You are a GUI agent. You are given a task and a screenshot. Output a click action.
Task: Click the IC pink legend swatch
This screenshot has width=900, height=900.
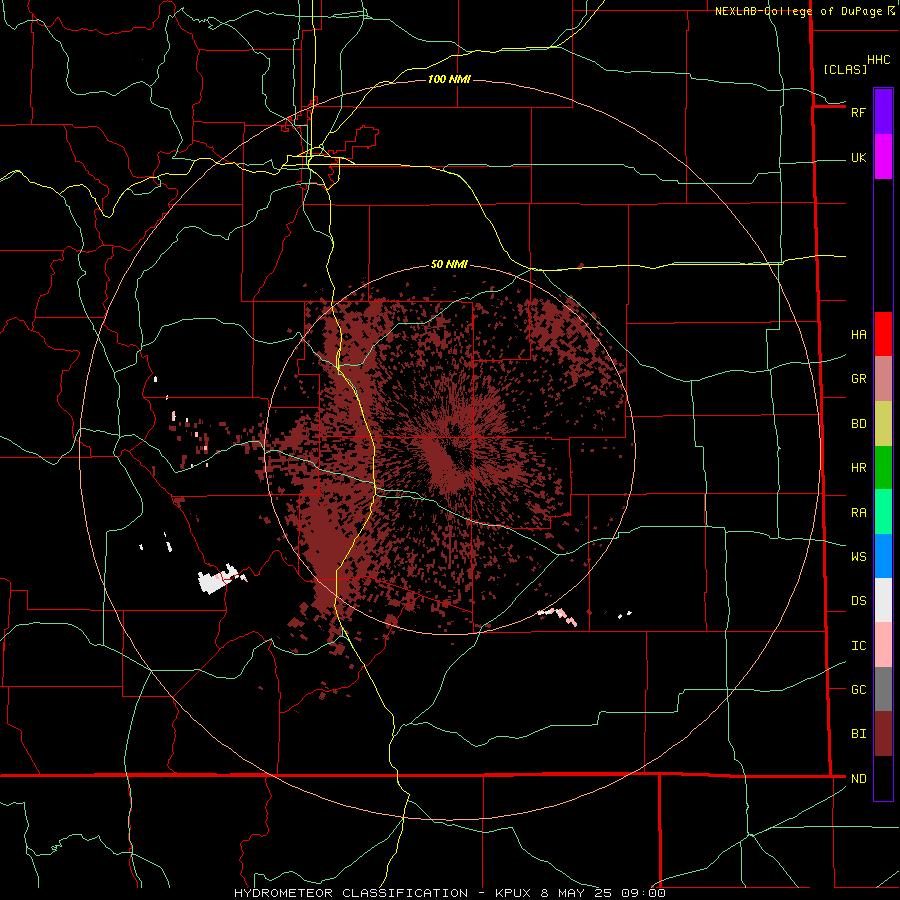pos(883,645)
